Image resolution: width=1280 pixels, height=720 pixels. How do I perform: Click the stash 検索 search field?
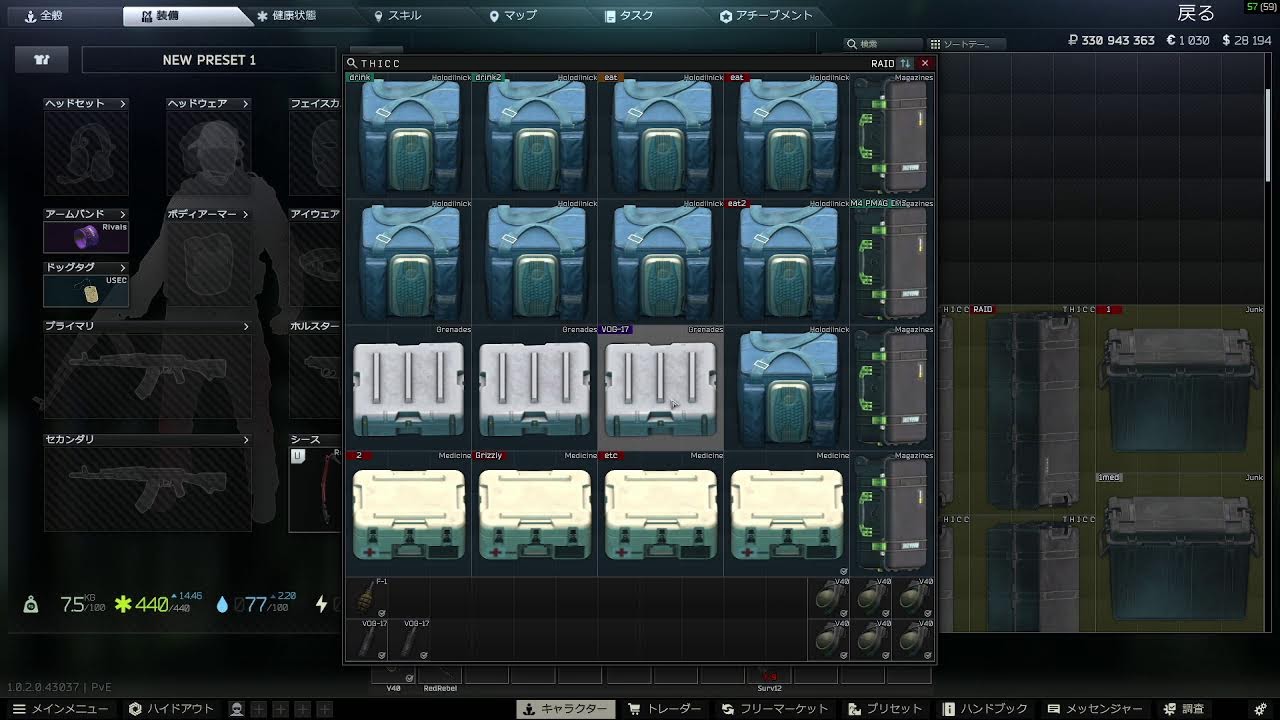pos(883,44)
